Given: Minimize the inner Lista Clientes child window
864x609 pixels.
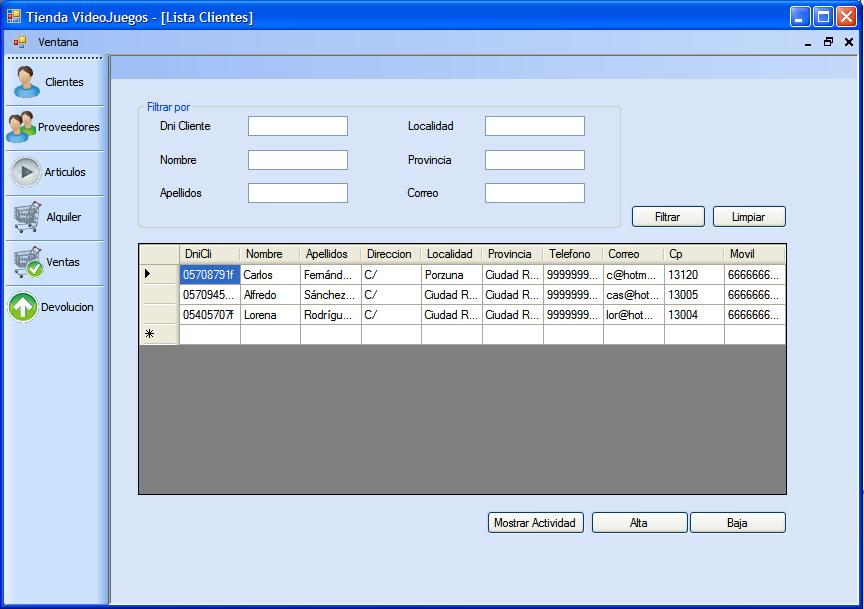Looking at the screenshot, I should (808, 42).
